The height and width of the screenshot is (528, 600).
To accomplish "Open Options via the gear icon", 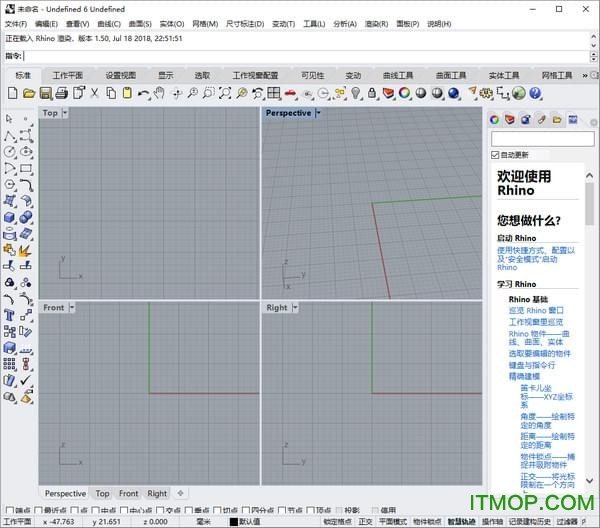I will click(486, 93).
